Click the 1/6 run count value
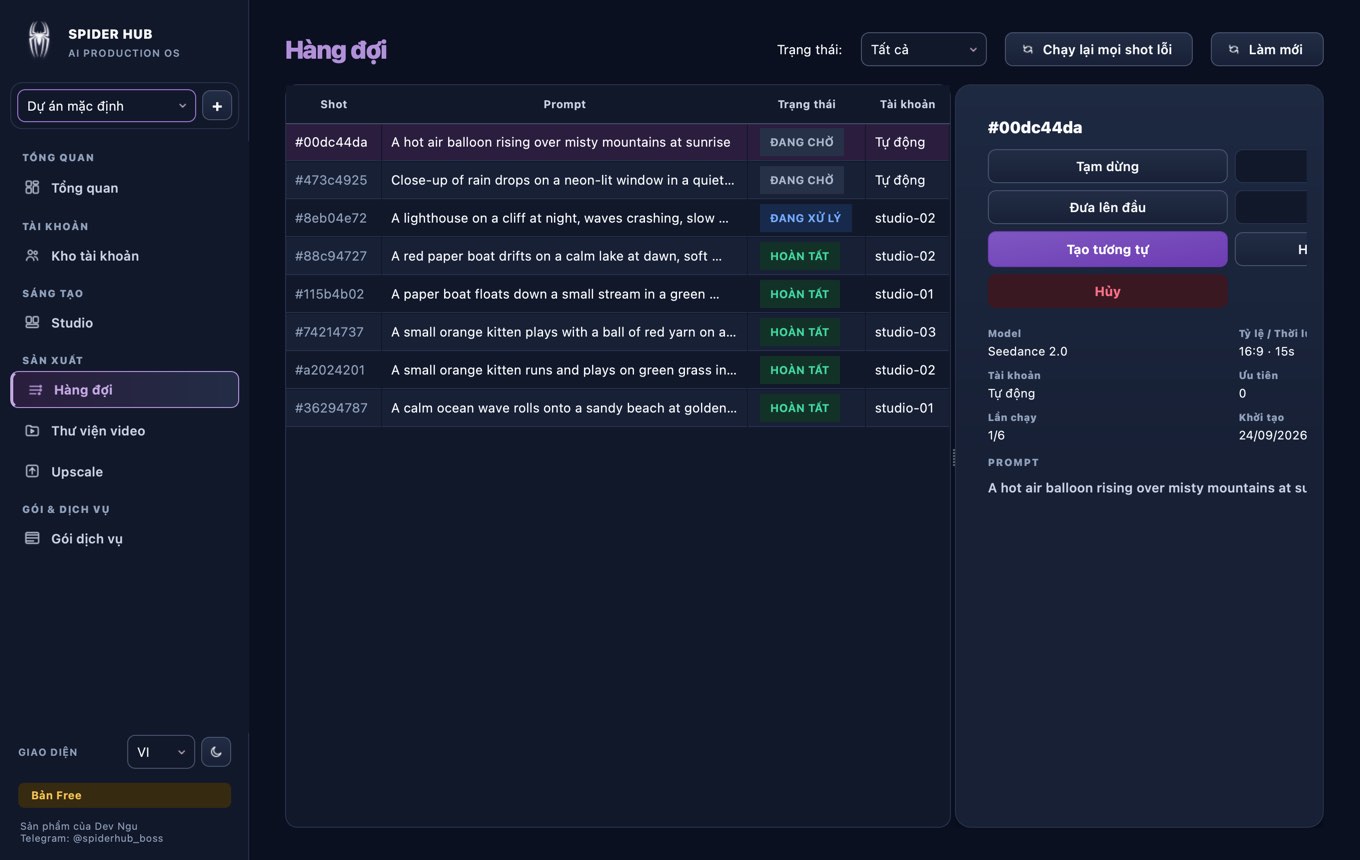 996,435
